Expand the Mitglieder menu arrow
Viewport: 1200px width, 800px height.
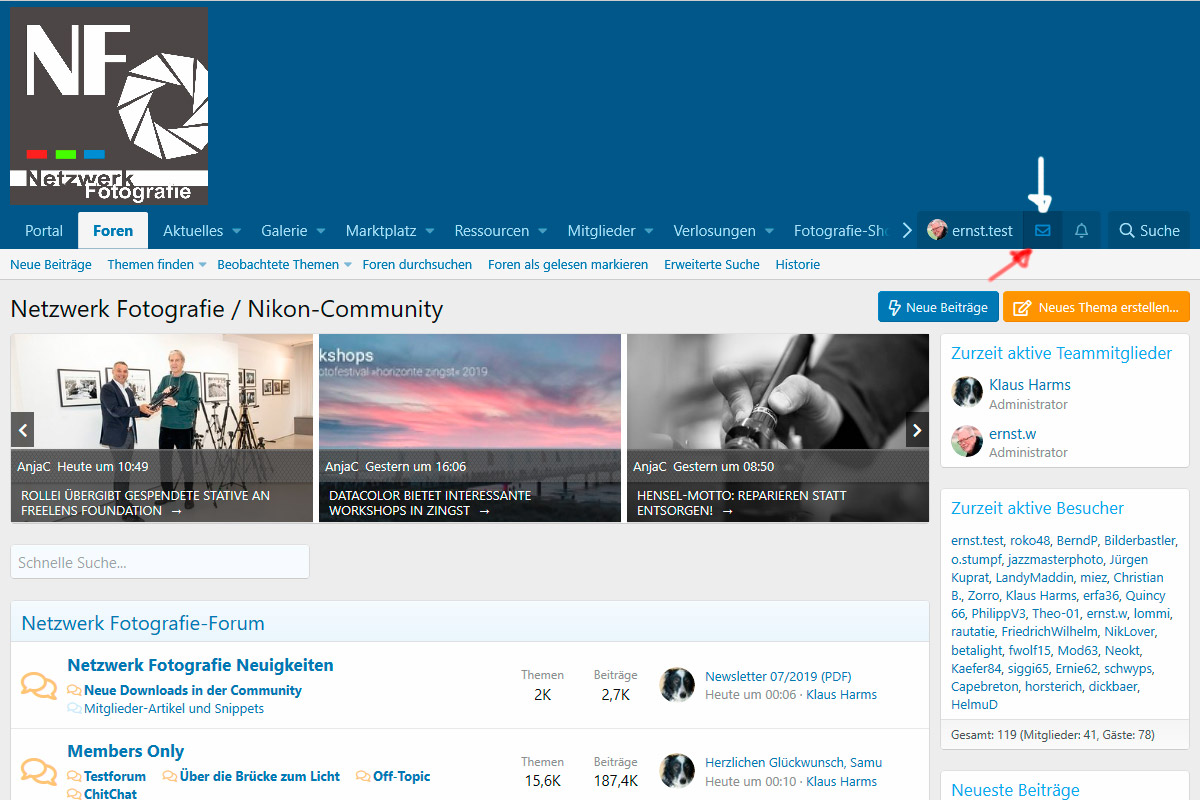[x=648, y=231]
